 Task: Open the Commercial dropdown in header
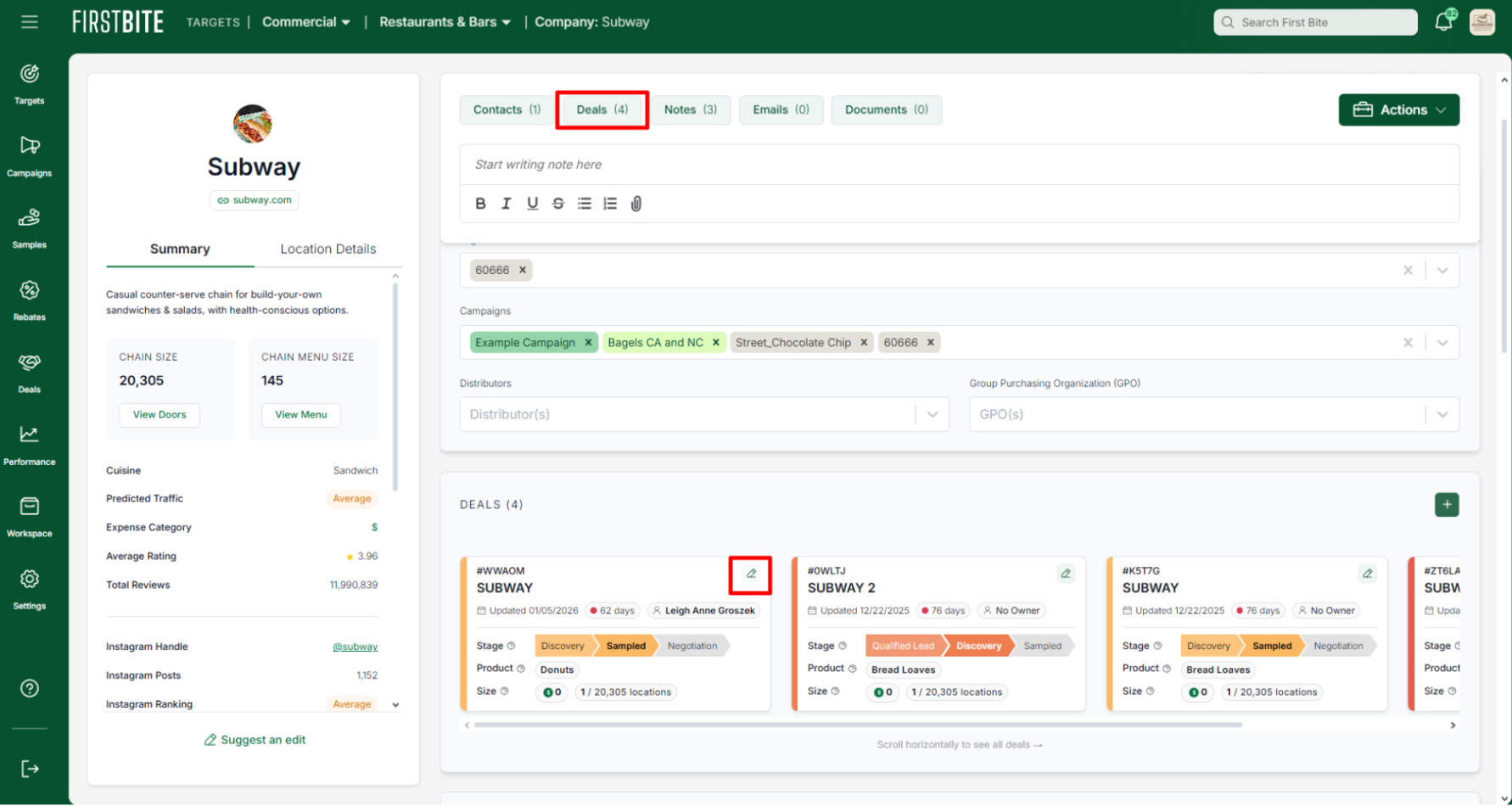pos(306,22)
